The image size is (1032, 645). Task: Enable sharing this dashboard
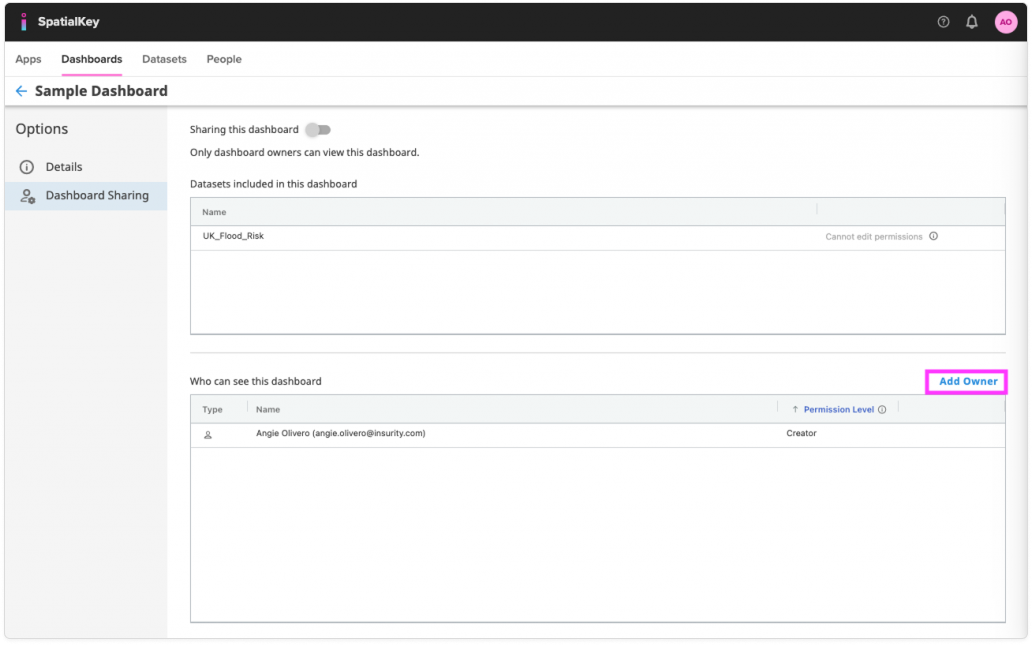[x=319, y=129]
